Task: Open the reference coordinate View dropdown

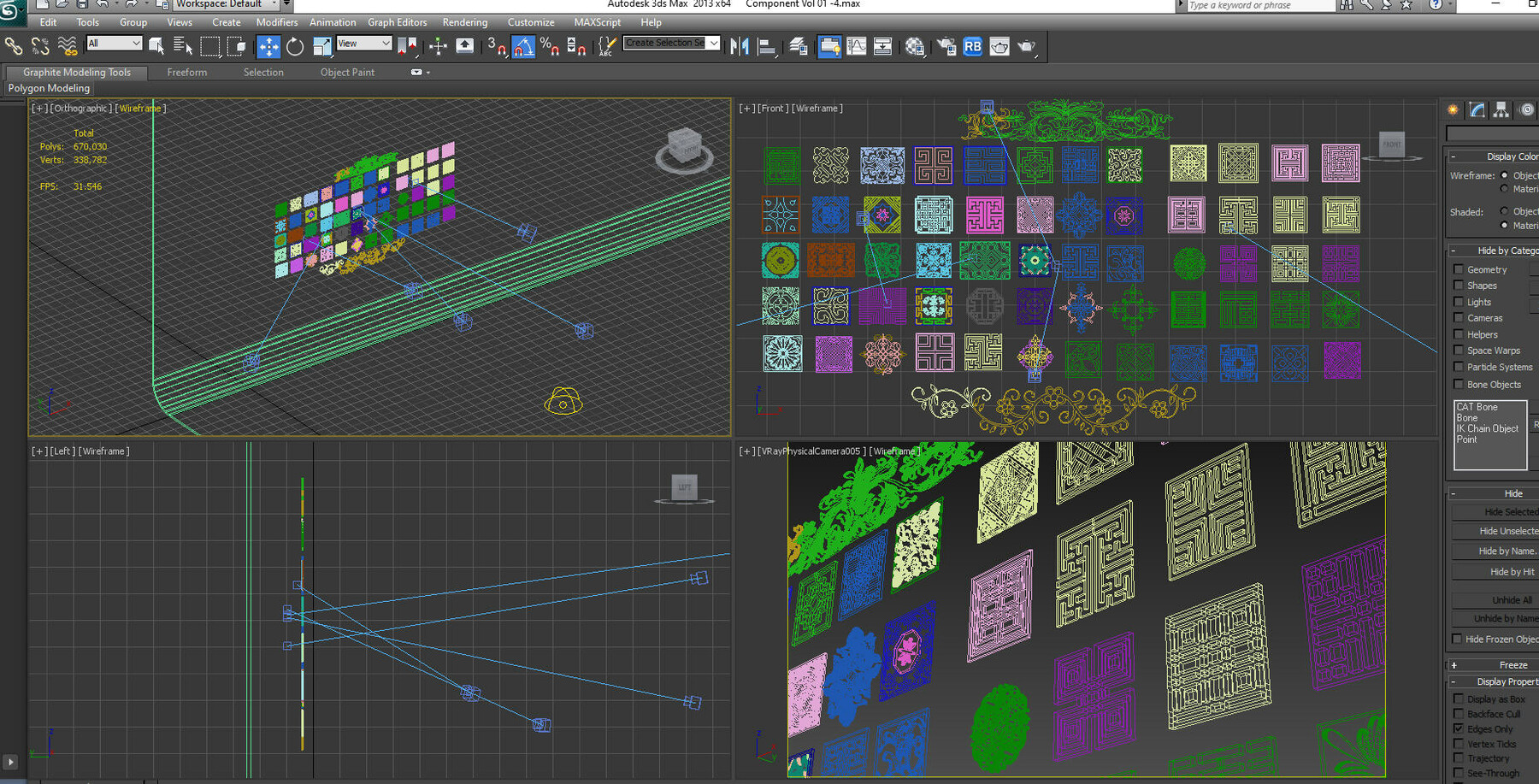Action: [x=364, y=44]
